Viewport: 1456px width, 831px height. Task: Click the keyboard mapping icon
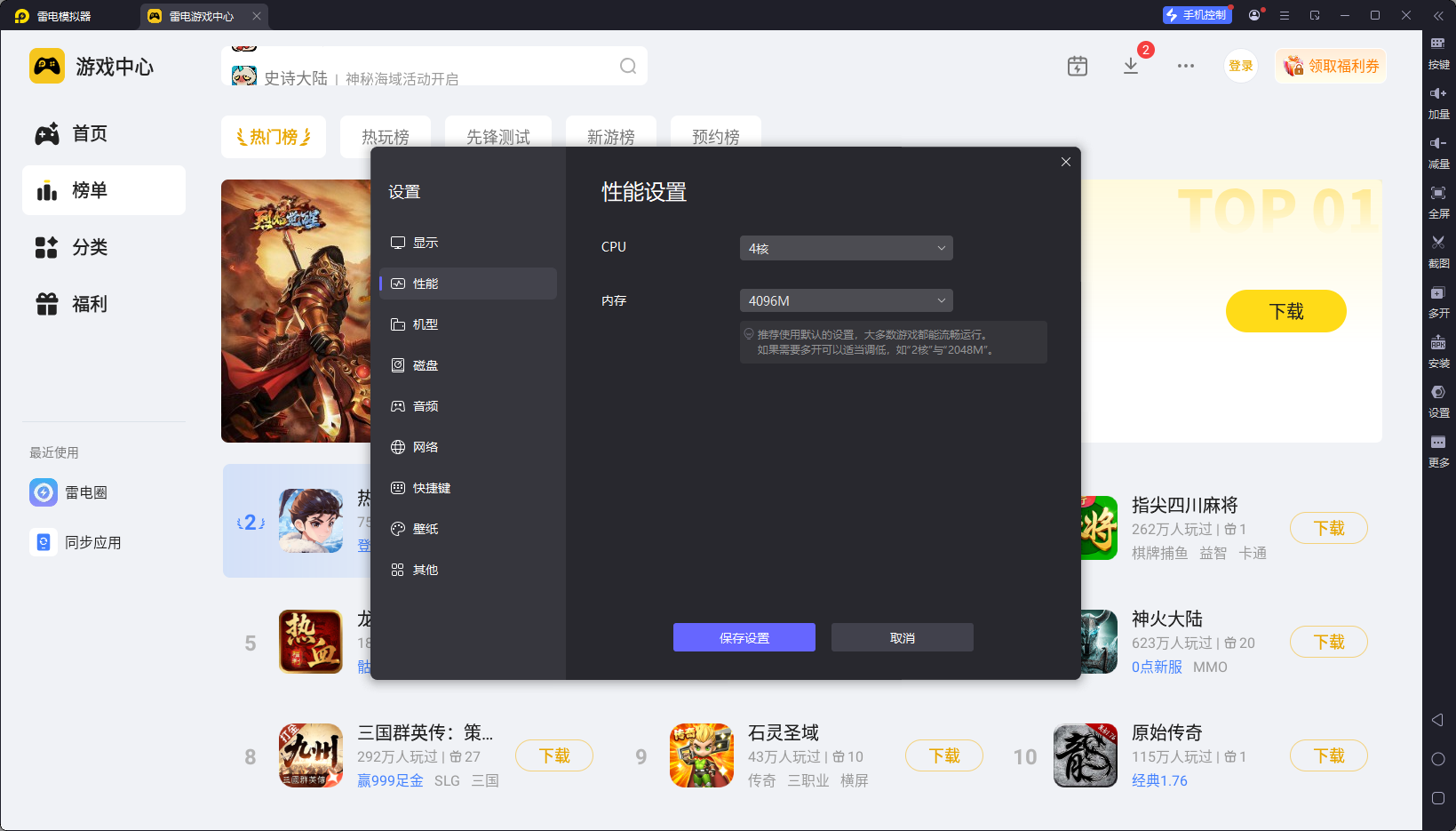click(x=1437, y=44)
